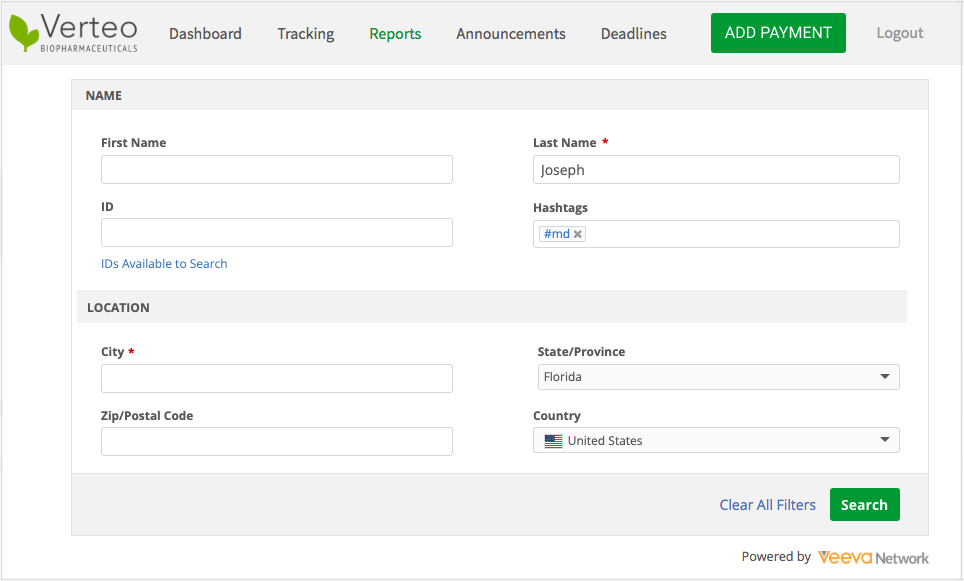The width and height of the screenshot is (964, 581).
Task: Click the Last Name field containing Joseph
Action: [x=716, y=170]
